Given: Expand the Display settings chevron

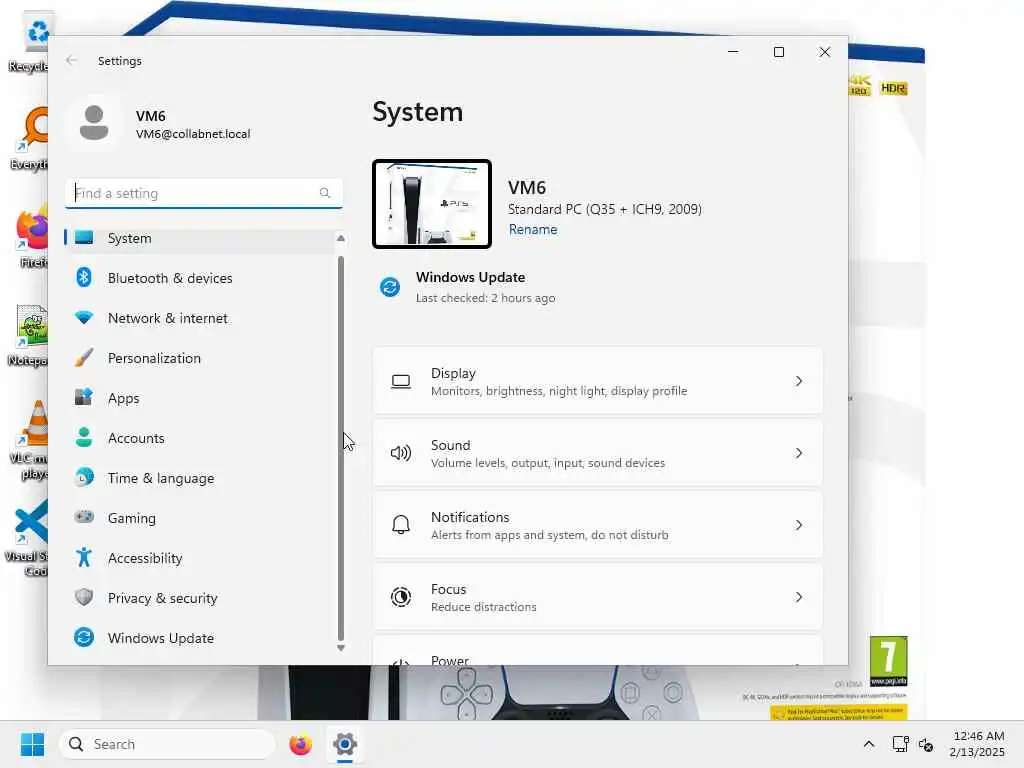Looking at the screenshot, I should 799,381.
